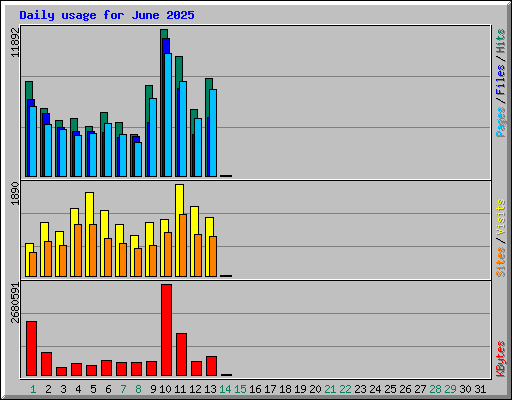Click day label 25 on the x-axis
512x400 pixels.
coord(390,389)
